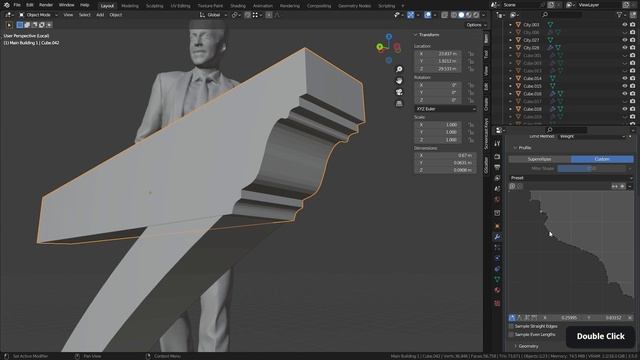Select material preview shading mode

click(x=469, y=15)
